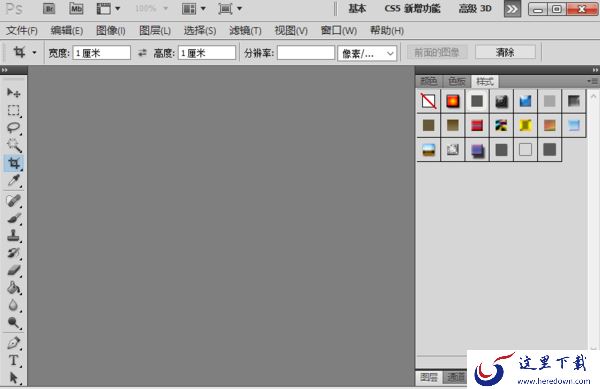This screenshot has width=600, height=389.
Task: Apply the purple shadow style swatch
Action: click(x=477, y=150)
